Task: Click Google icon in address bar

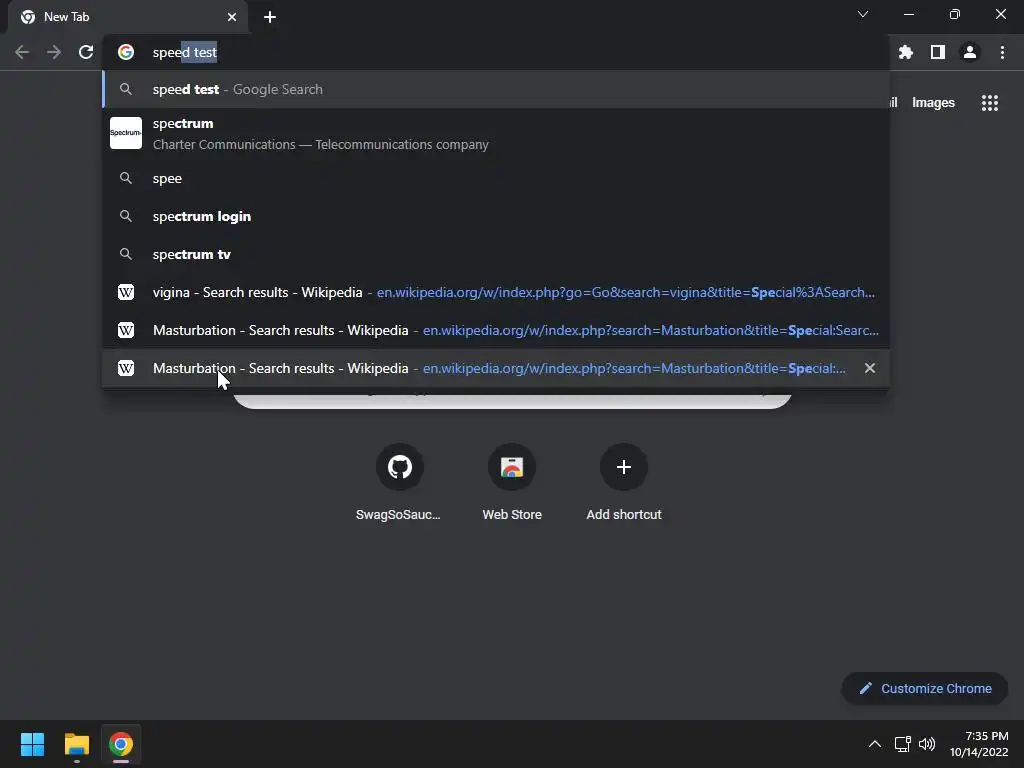Action: point(126,52)
